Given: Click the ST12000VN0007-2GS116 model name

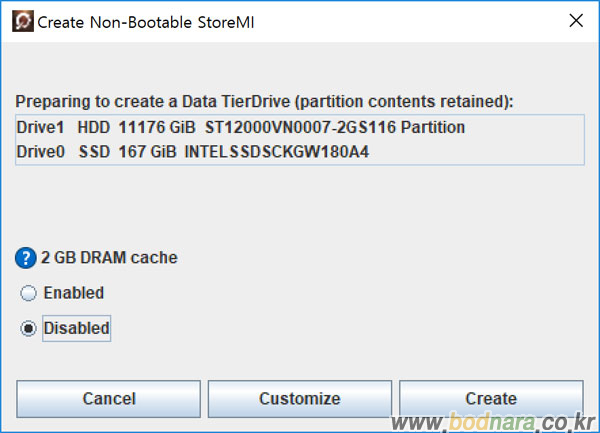Looking at the screenshot, I should pos(300,127).
